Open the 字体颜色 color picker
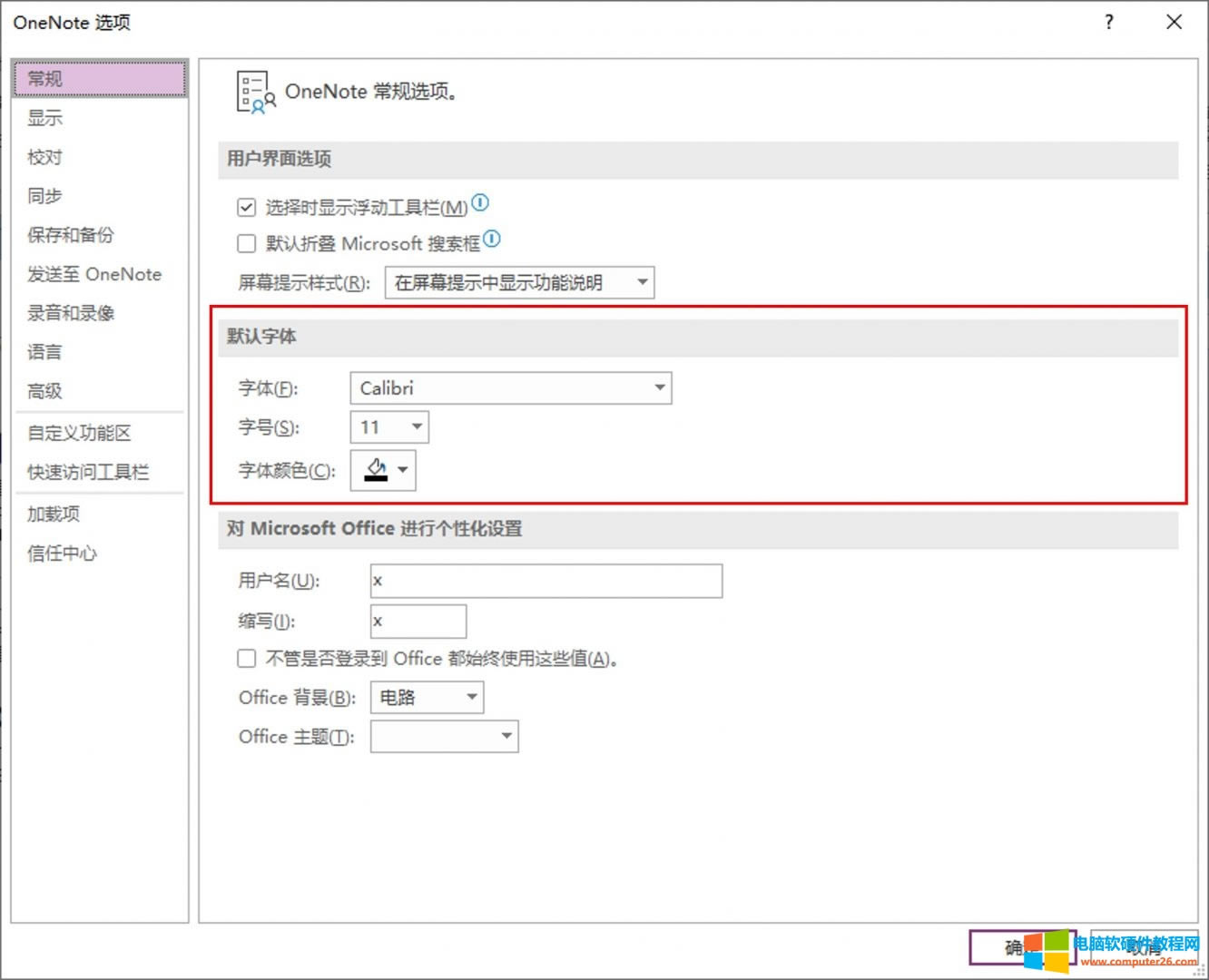Screen dimensions: 1209x980 coord(383,471)
